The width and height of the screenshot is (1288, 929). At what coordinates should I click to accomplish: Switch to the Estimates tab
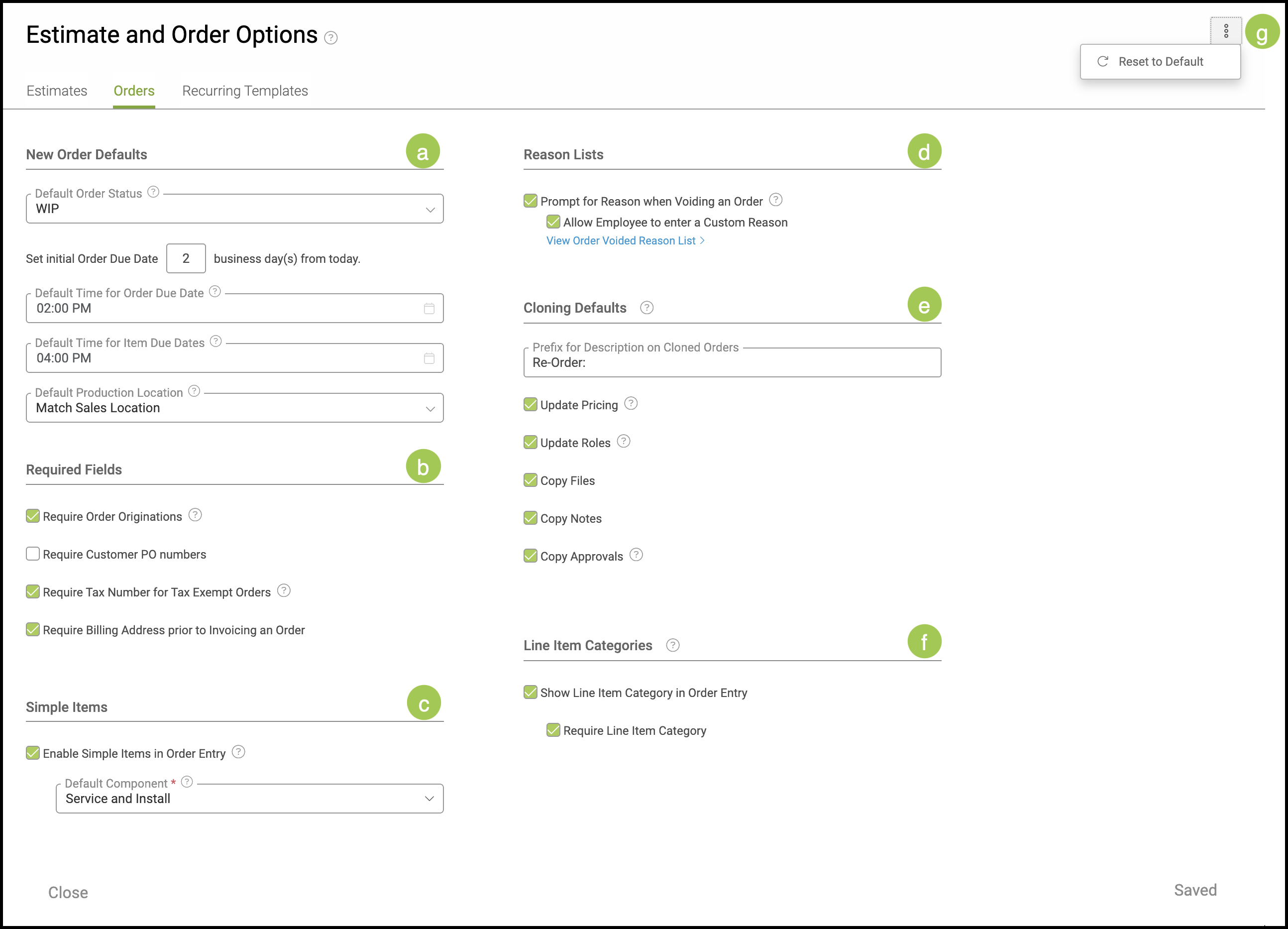tap(57, 91)
